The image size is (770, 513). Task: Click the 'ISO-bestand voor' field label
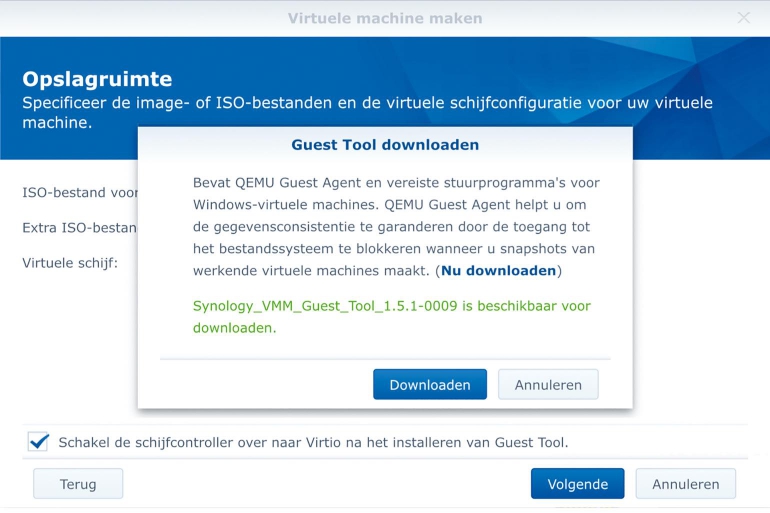(x=80, y=192)
